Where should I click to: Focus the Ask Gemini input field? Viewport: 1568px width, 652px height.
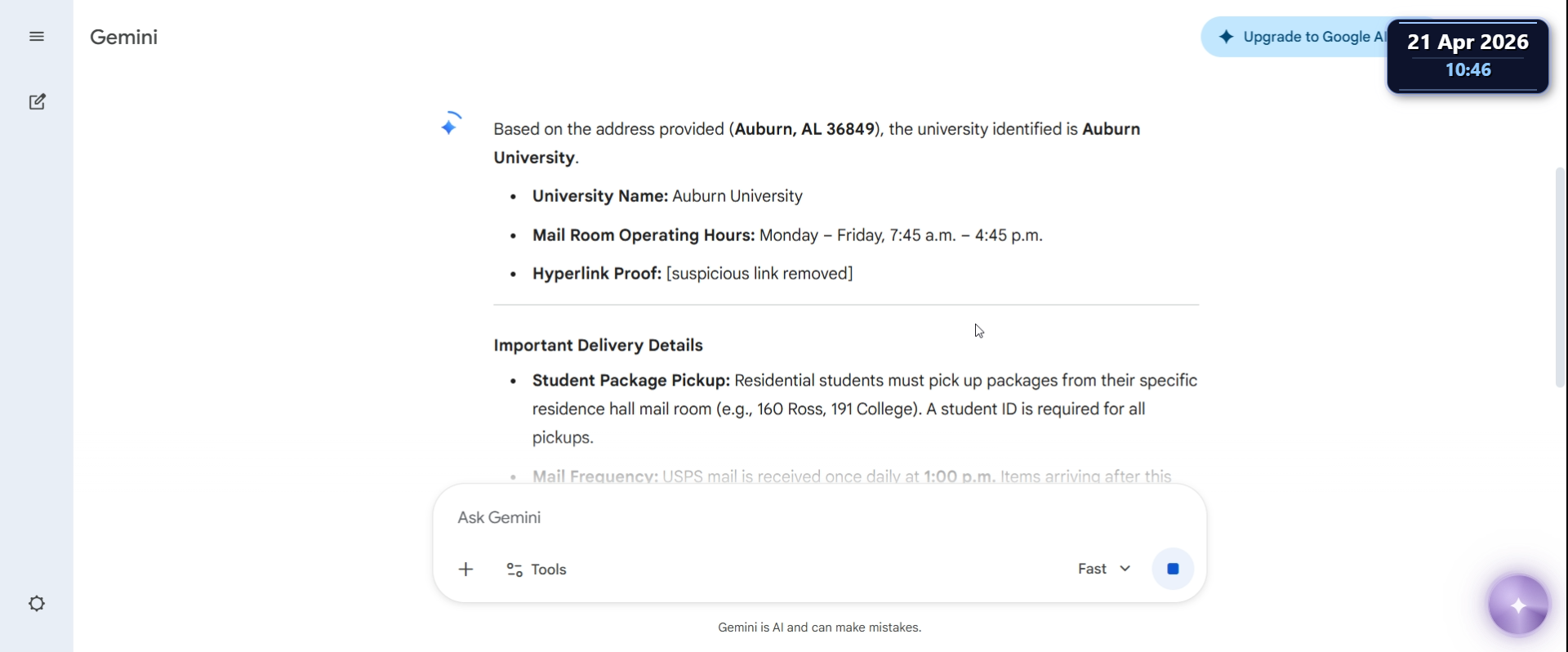(819, 518)
